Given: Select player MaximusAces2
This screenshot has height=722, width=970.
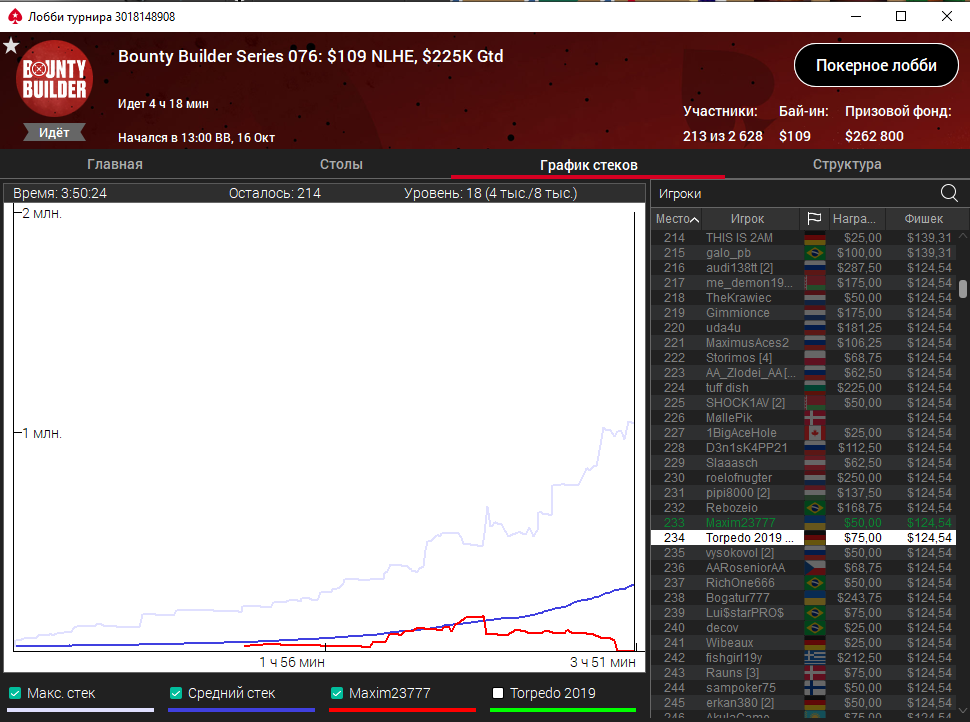Looking at the screenshot, I should point(803,343).
